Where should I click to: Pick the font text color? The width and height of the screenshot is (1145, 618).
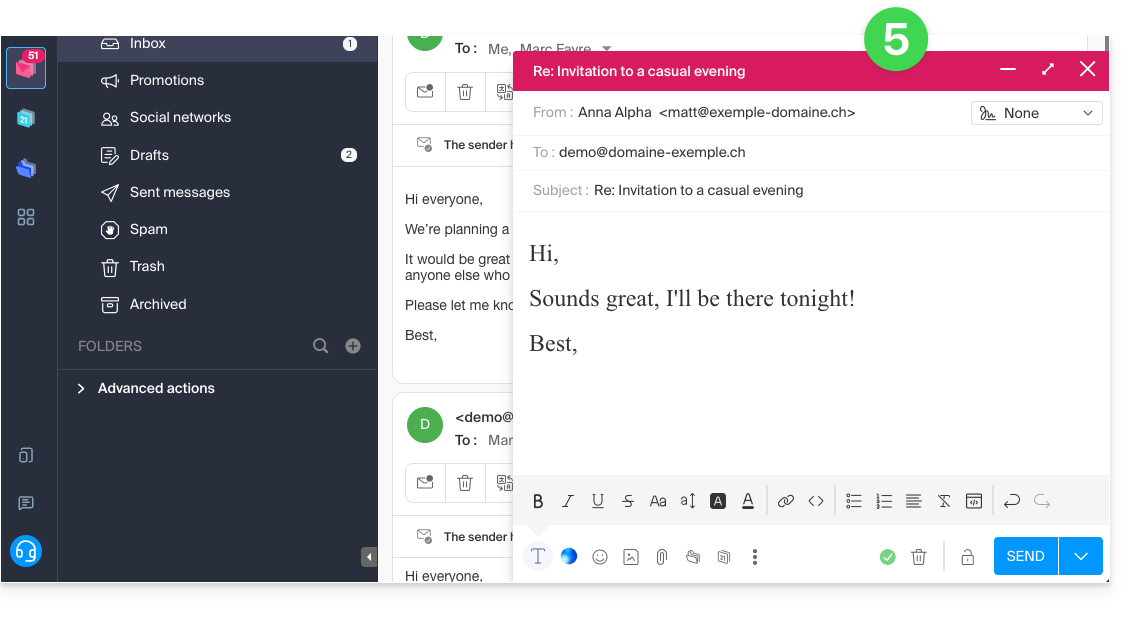point(748,501)
